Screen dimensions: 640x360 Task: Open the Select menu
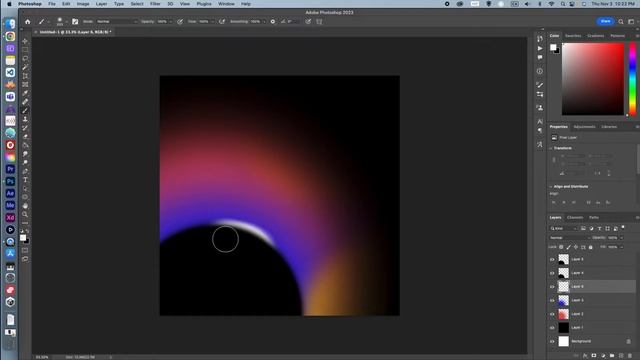[137, 4]
